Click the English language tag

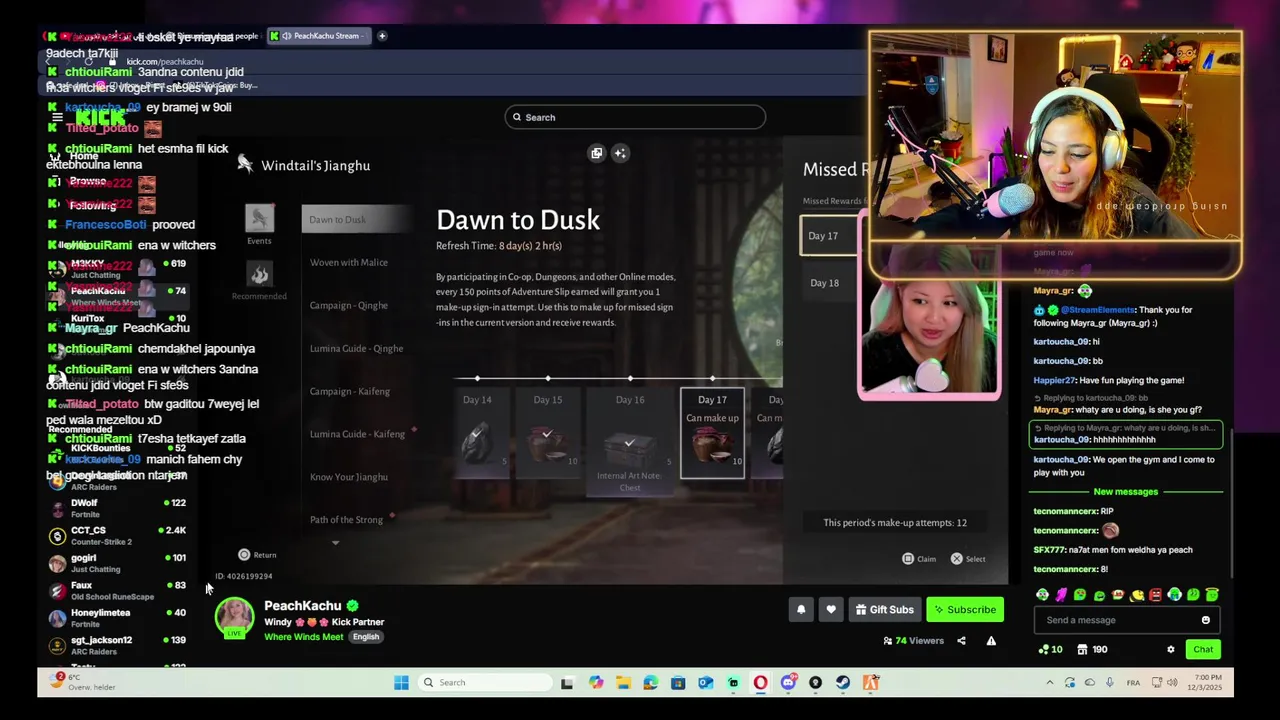point(366,637)
